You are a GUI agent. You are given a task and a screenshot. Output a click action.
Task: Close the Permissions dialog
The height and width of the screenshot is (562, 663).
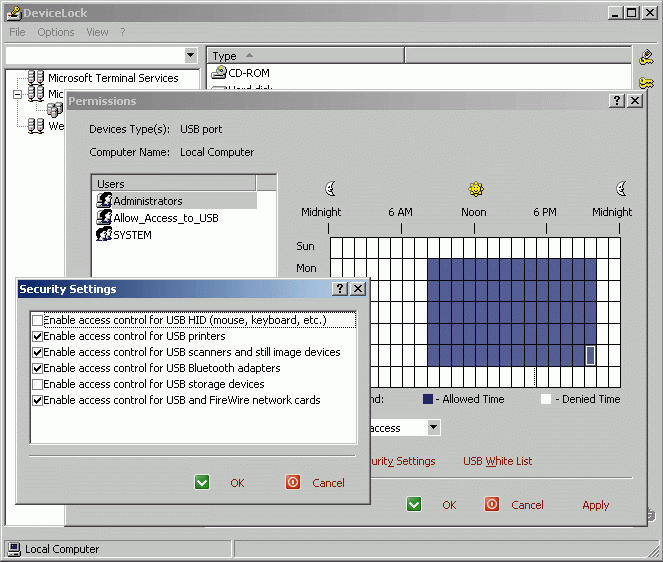(x=635, y=101)
